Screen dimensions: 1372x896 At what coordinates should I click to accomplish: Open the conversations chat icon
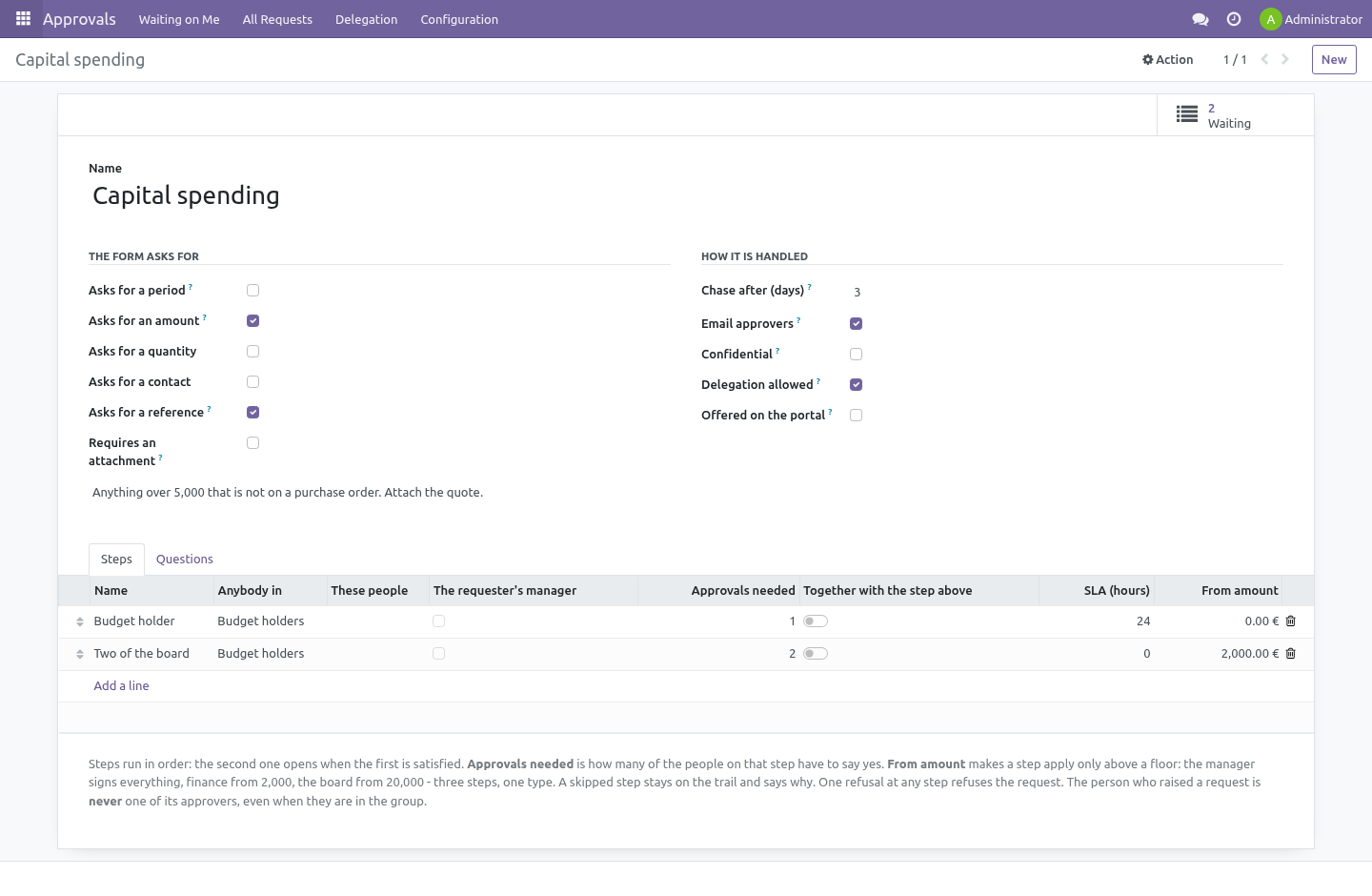tap(1200, 19)
